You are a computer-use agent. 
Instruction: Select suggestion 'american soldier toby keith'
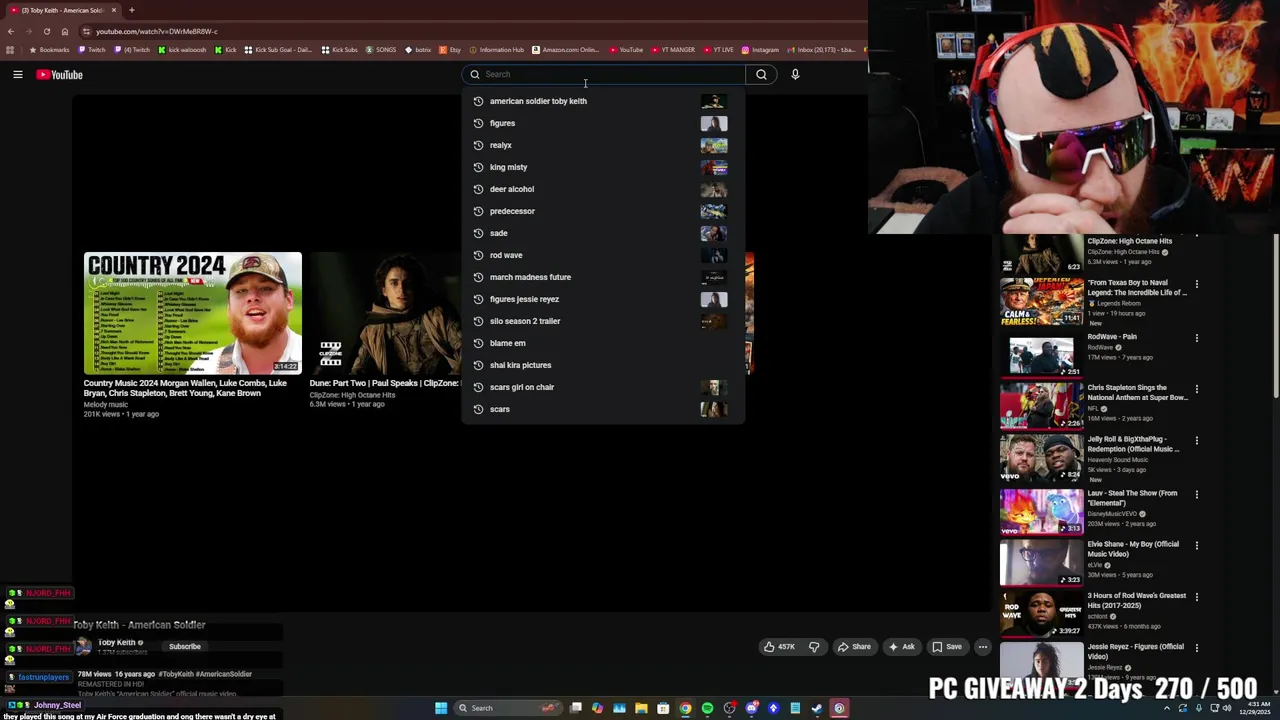603,101
